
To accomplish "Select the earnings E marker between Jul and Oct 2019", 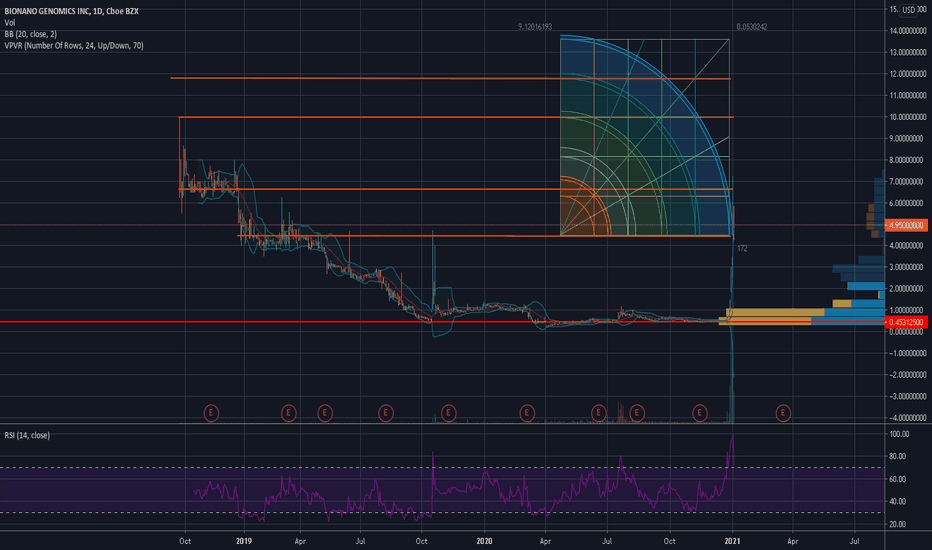I will click(386, 413).
